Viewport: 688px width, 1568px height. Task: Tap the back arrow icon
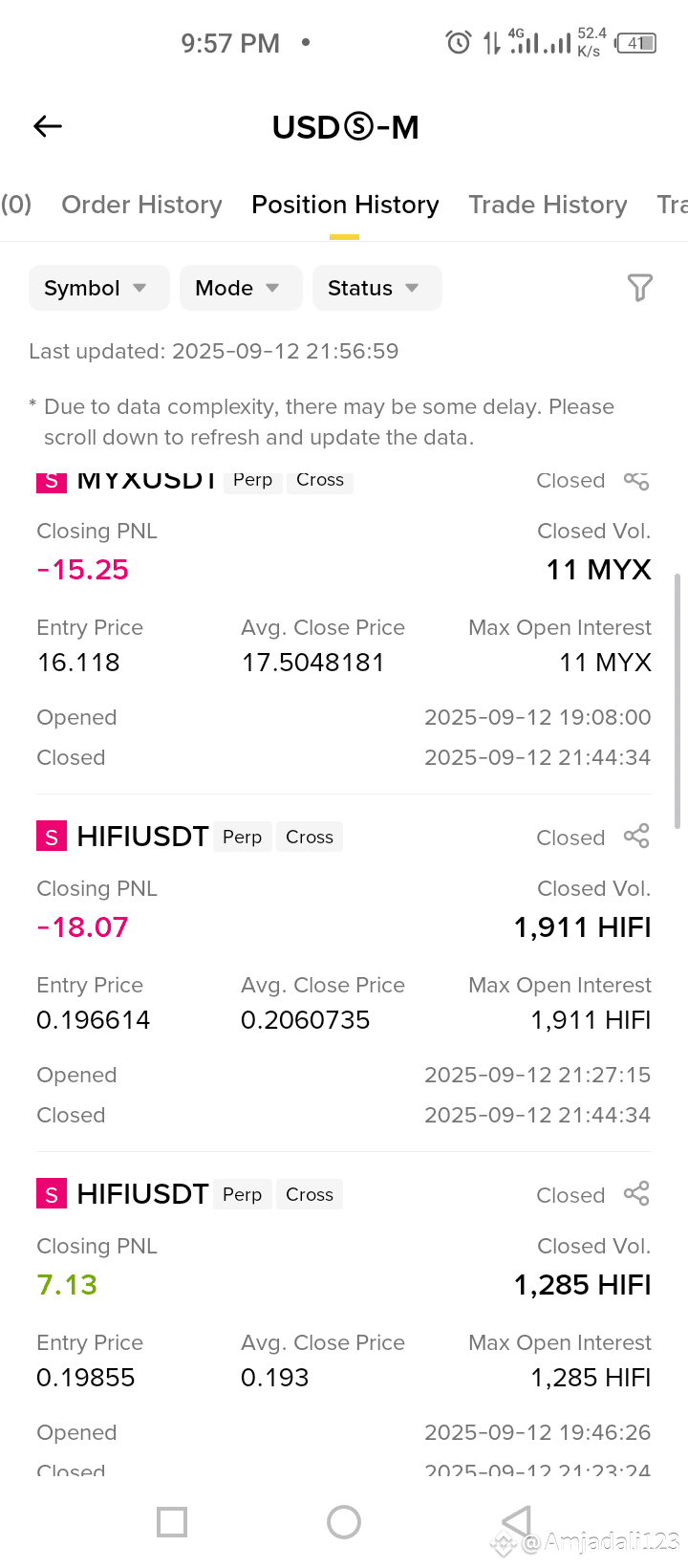48,126
